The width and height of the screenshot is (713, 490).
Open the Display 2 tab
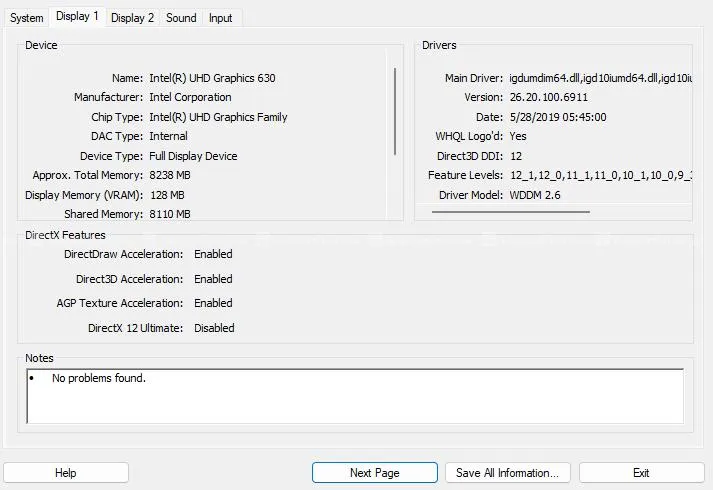[132, 18]
